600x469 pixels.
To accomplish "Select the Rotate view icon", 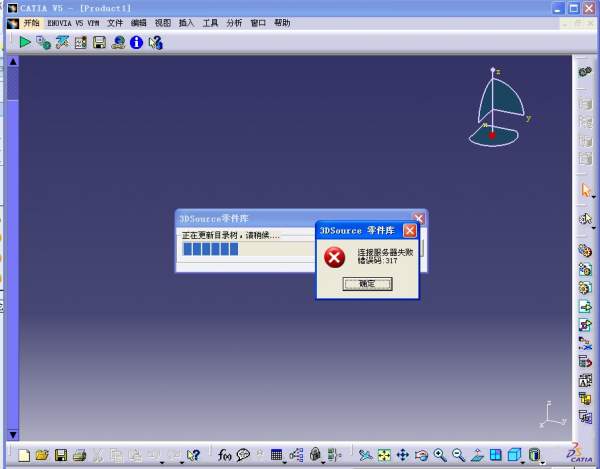I will point(421,455).
